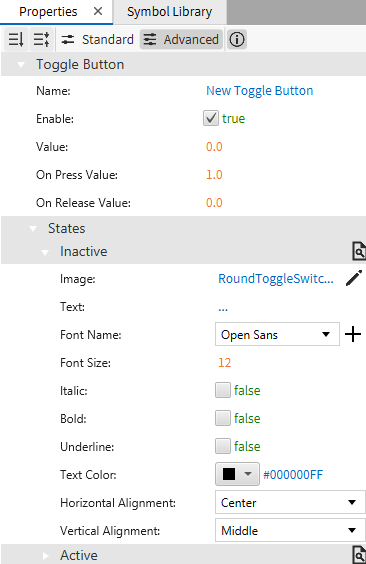Click the sort ascending properties icon

click(x=16, y=39)
